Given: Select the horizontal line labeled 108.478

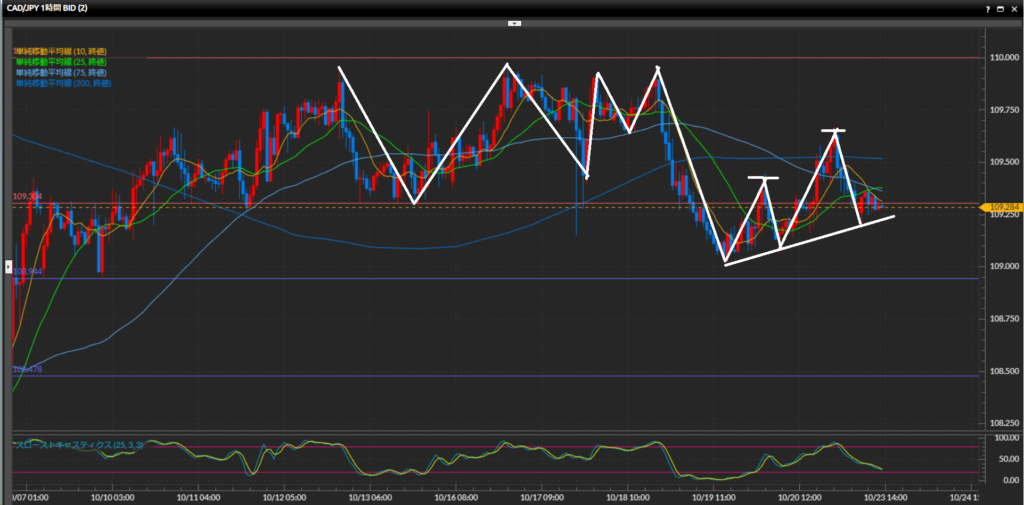Looking at the screenshot, I should coord(500,376).
